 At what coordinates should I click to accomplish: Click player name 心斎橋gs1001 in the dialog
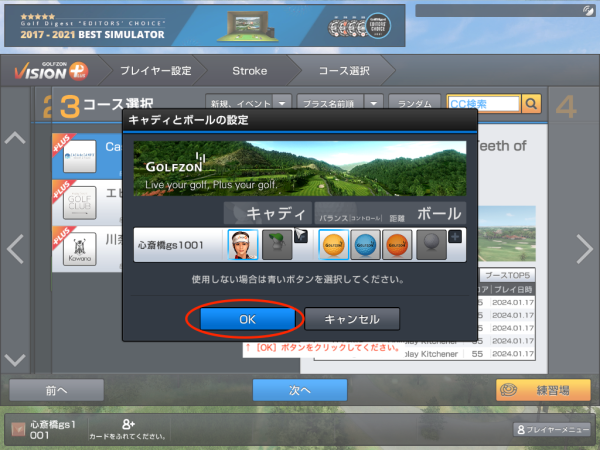[x=170, y=245]
